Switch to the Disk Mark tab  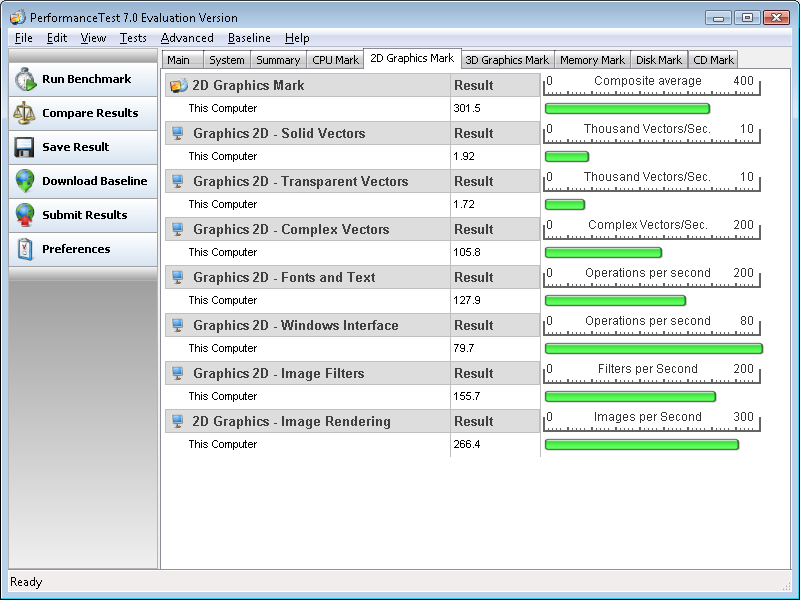pos(659,60)
